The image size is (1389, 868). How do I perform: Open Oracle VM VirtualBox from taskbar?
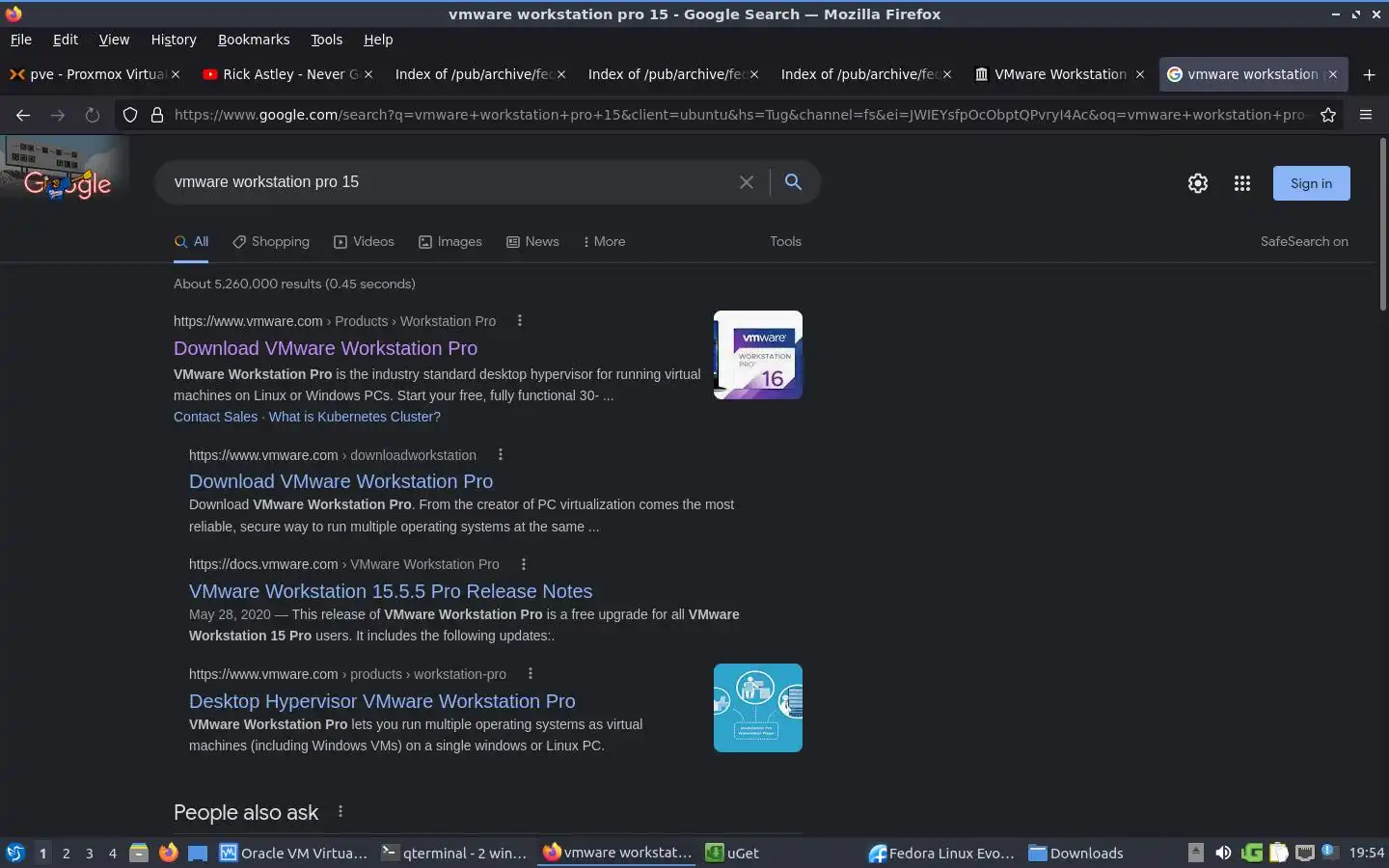[294, 853]
